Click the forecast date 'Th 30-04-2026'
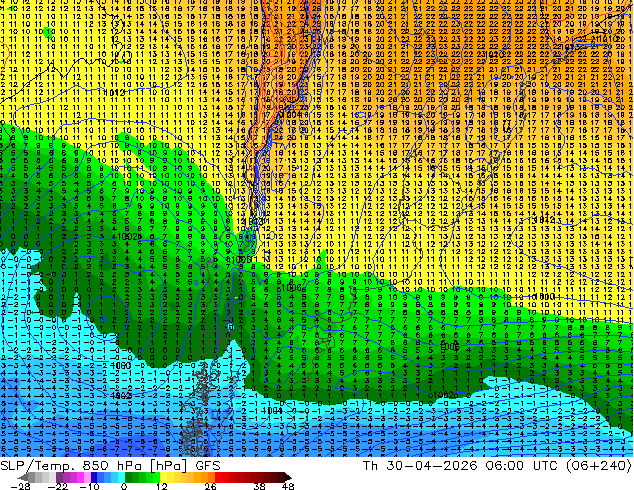The width and height of the screenshot is (634, 490). [x=420, y=466]
